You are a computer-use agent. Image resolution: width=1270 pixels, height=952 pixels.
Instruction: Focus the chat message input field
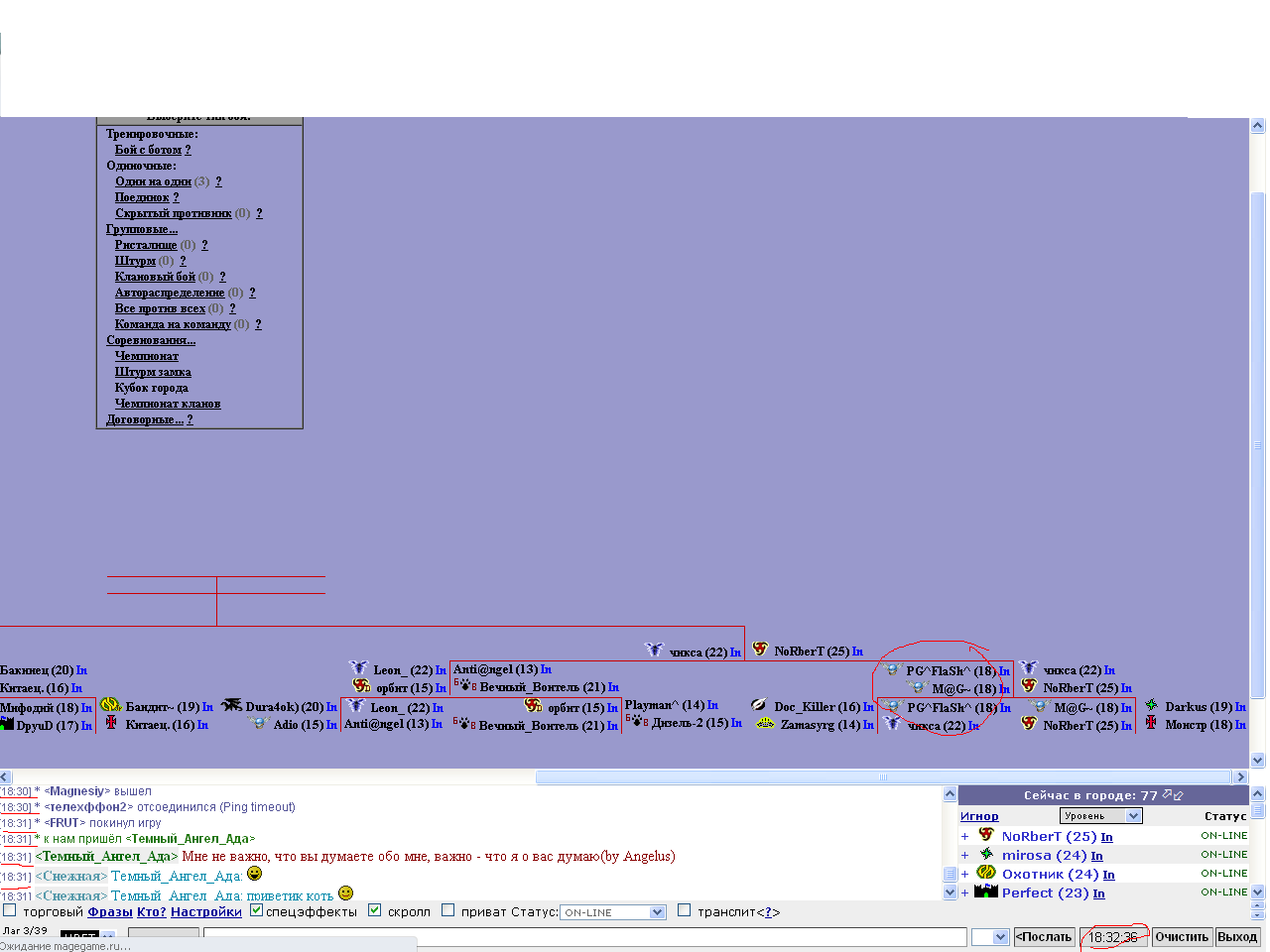(584, 936)
